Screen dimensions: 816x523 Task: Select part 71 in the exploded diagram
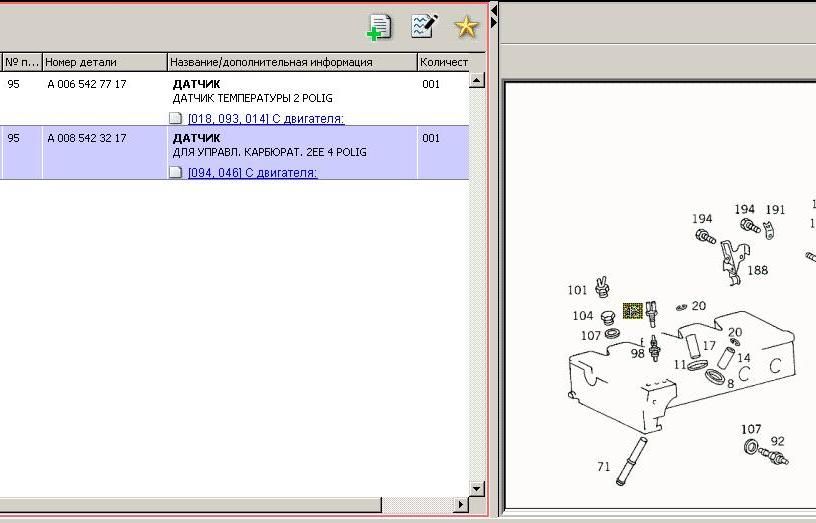coord(603,467)
